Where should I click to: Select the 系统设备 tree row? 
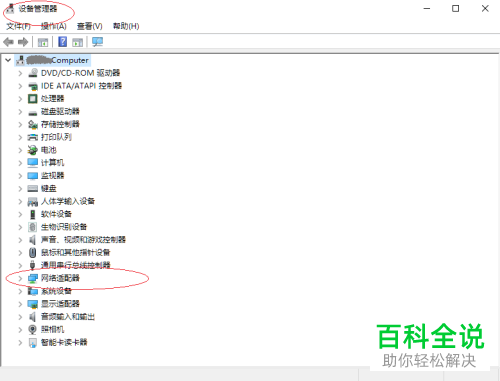(x=50, y=291)
